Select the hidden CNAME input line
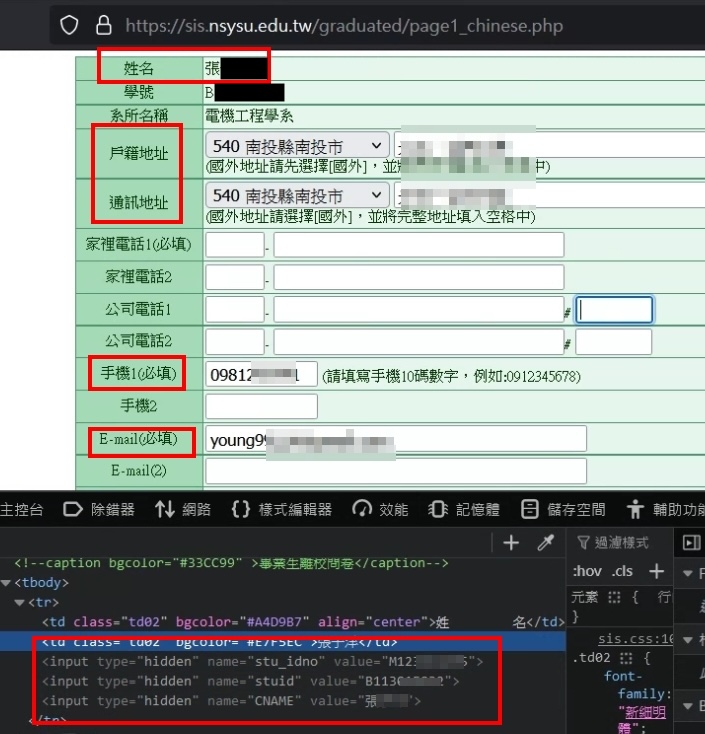This screenshot has width=705, height=734. tap(231, 701)
